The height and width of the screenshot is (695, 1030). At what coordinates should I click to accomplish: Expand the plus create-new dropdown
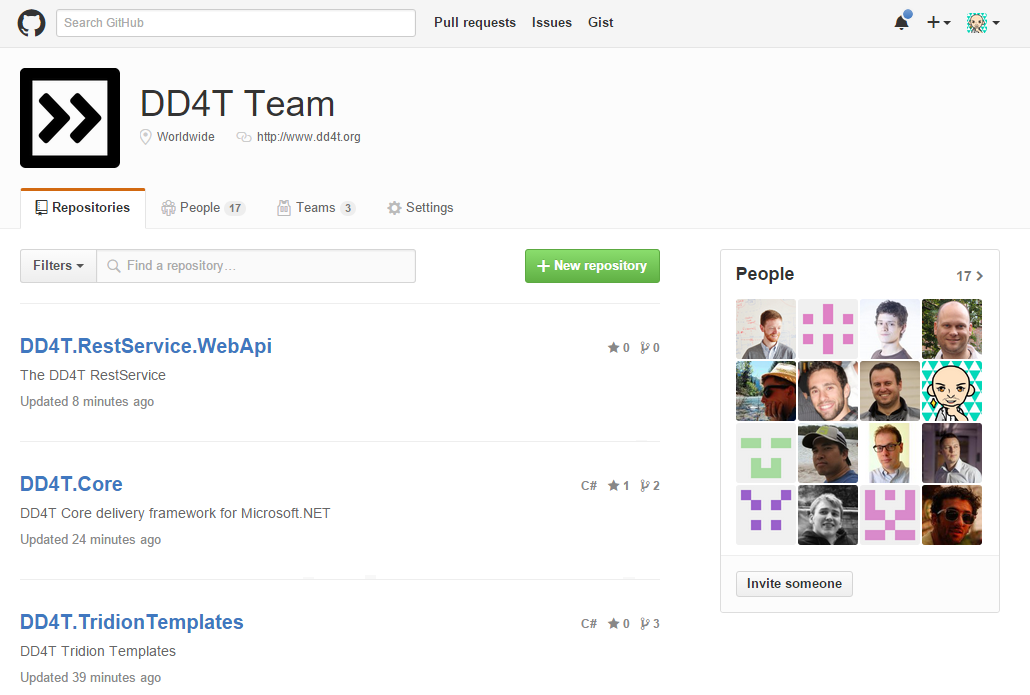coord(938,22)
